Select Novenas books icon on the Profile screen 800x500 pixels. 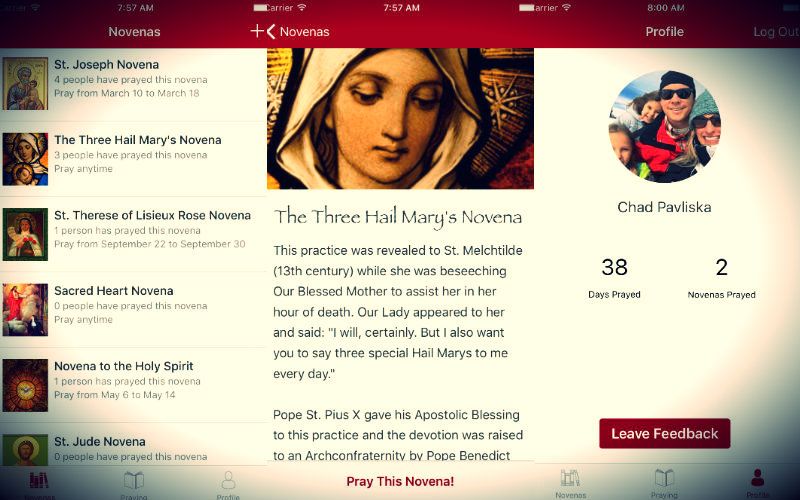tap(571, 479)
